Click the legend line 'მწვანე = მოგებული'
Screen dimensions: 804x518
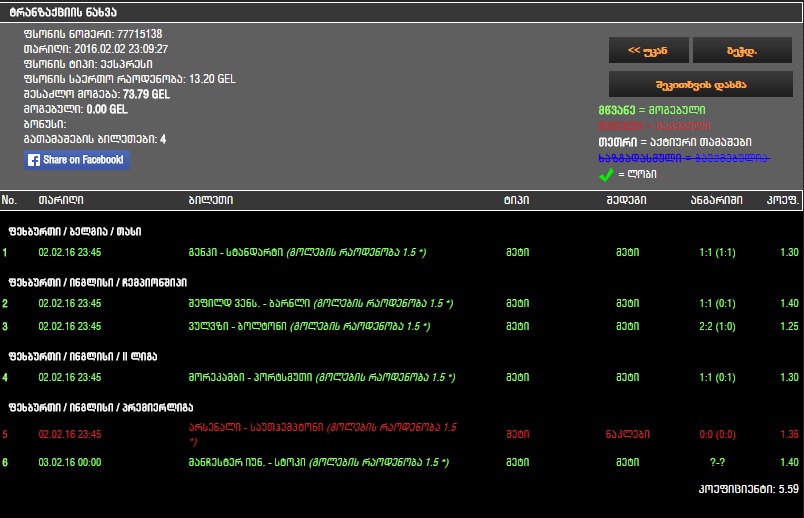(652, 110)
